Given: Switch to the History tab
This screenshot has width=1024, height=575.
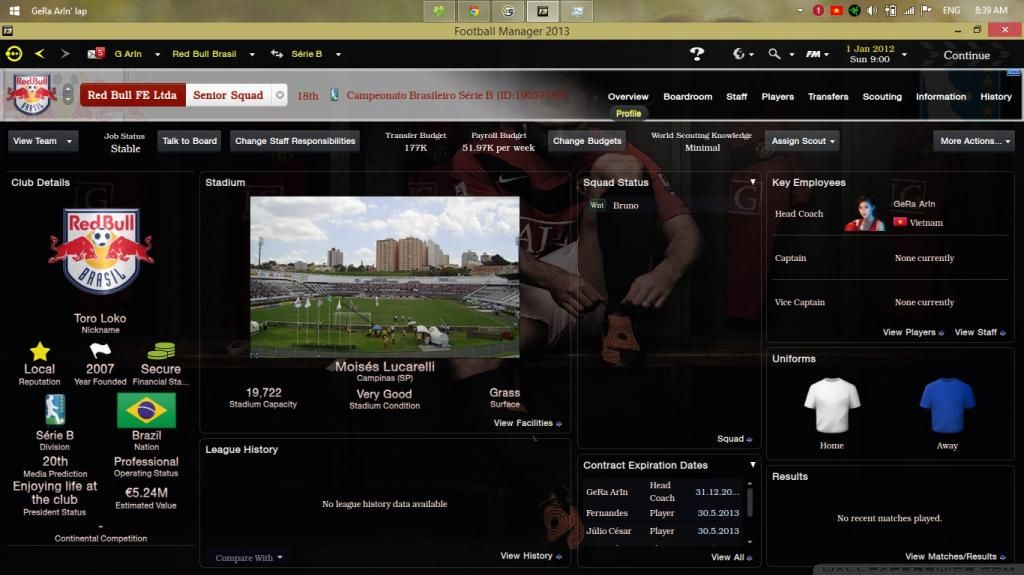Looking at the screenshot, I should (995, 97).
